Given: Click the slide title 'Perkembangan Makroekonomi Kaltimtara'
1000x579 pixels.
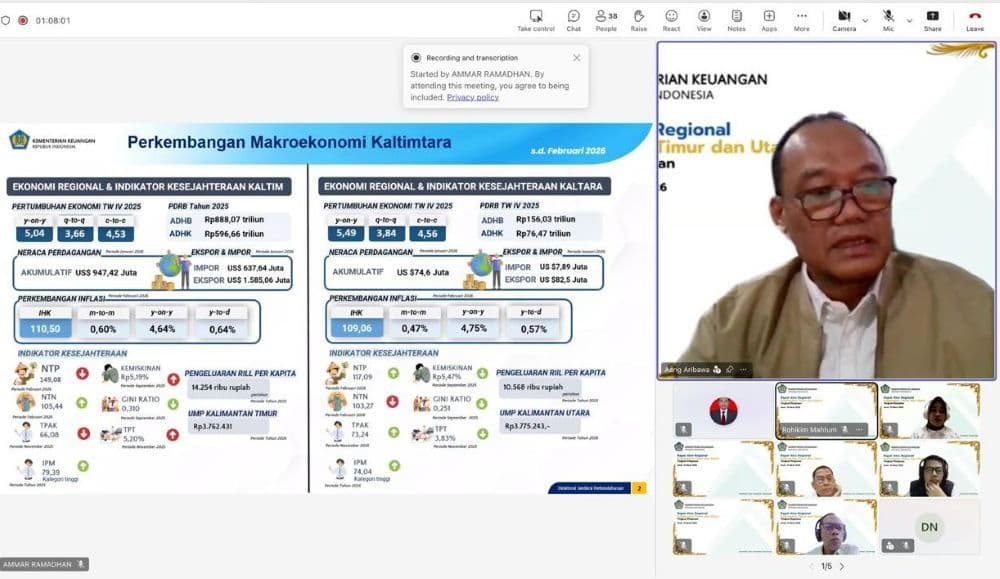Looking at the screenshot, I should 289,142.
